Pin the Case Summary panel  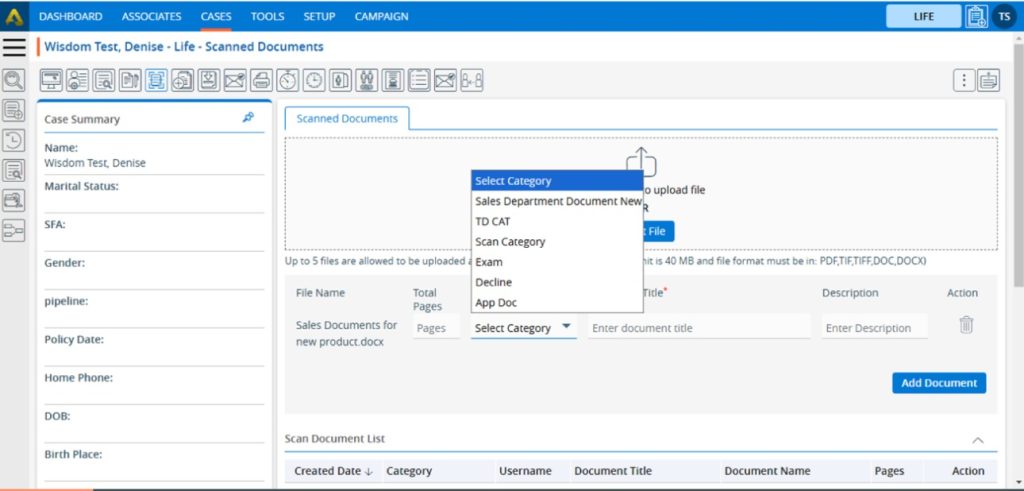pos(248,118)
